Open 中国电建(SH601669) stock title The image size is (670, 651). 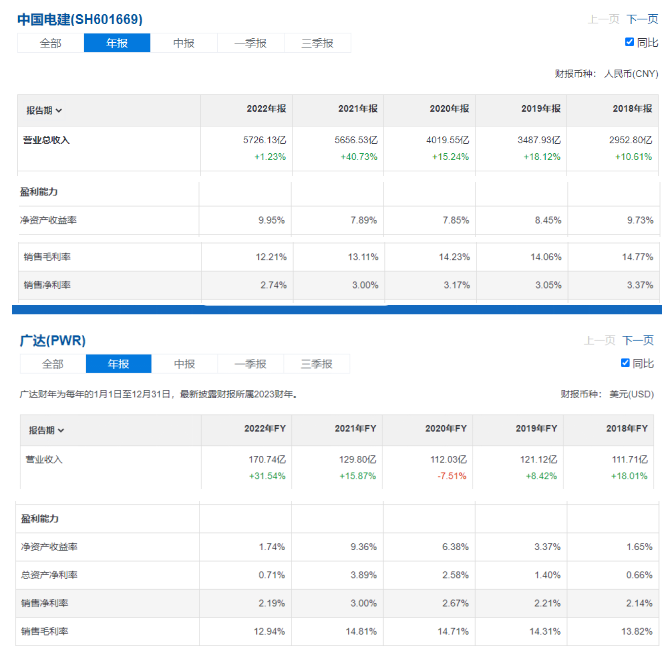[x=80, y=19]
